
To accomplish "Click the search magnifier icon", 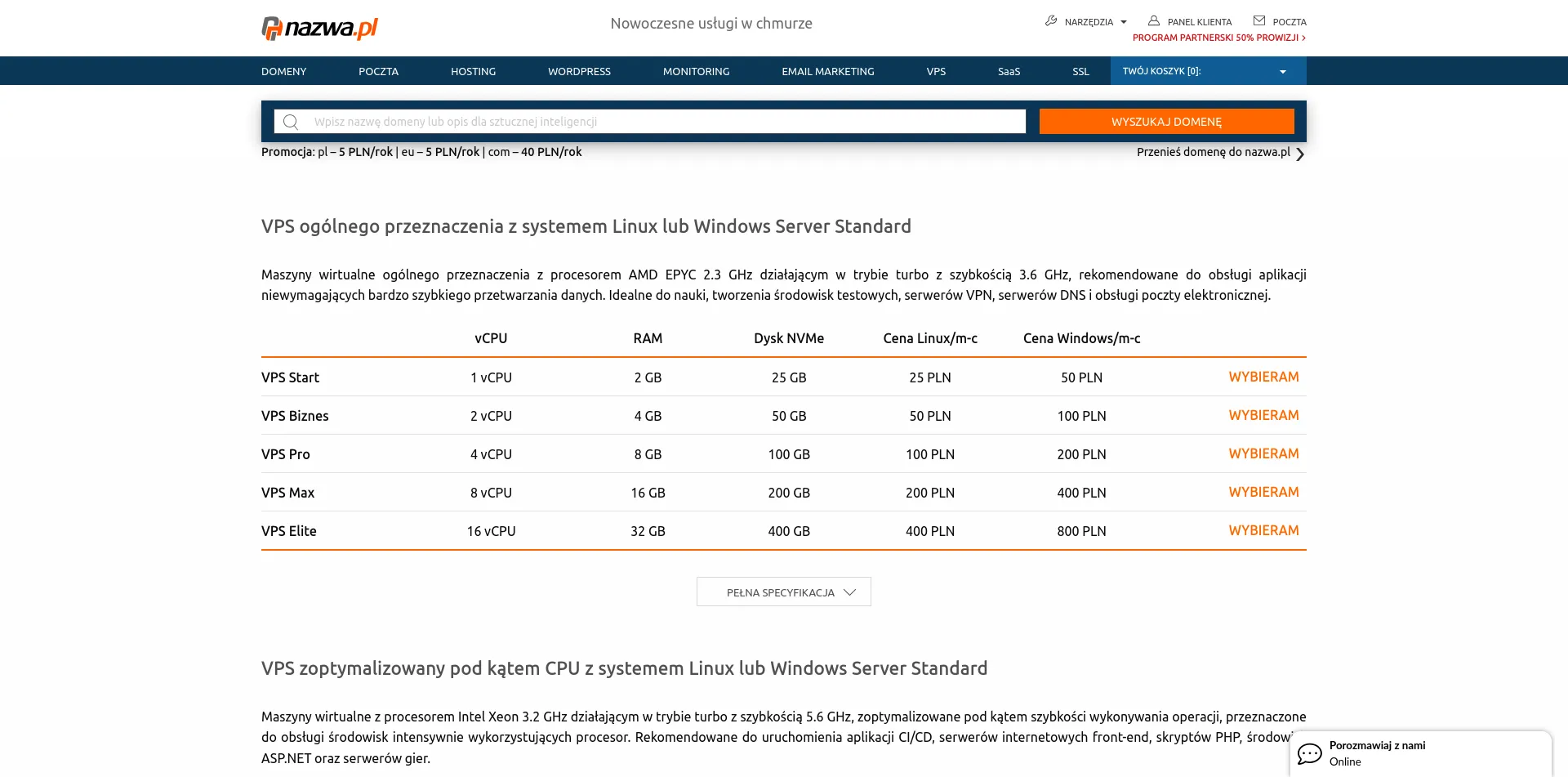I will click(291, 121).
